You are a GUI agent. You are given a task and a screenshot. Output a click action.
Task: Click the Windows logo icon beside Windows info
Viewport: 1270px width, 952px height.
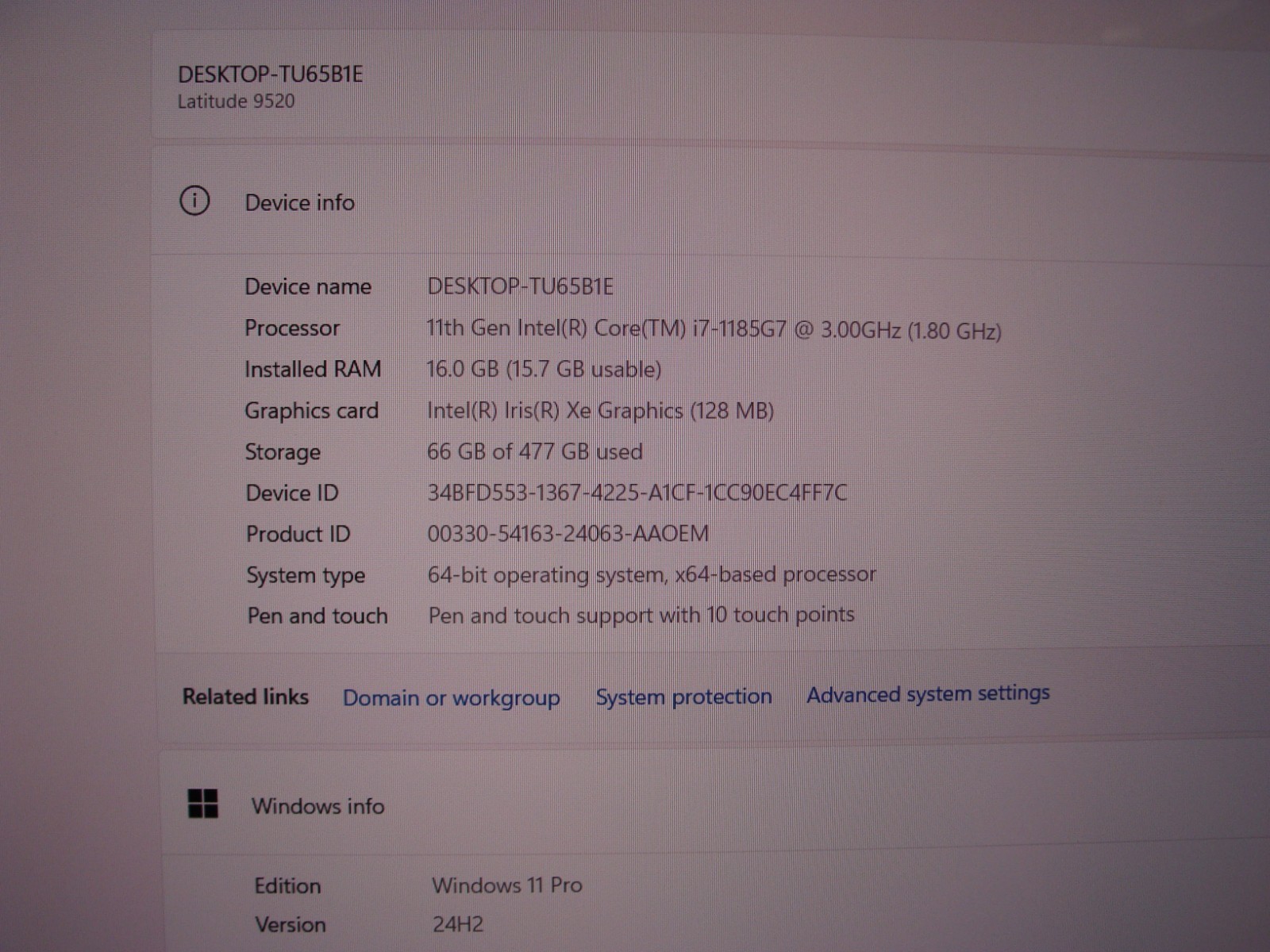click(202, 803)
